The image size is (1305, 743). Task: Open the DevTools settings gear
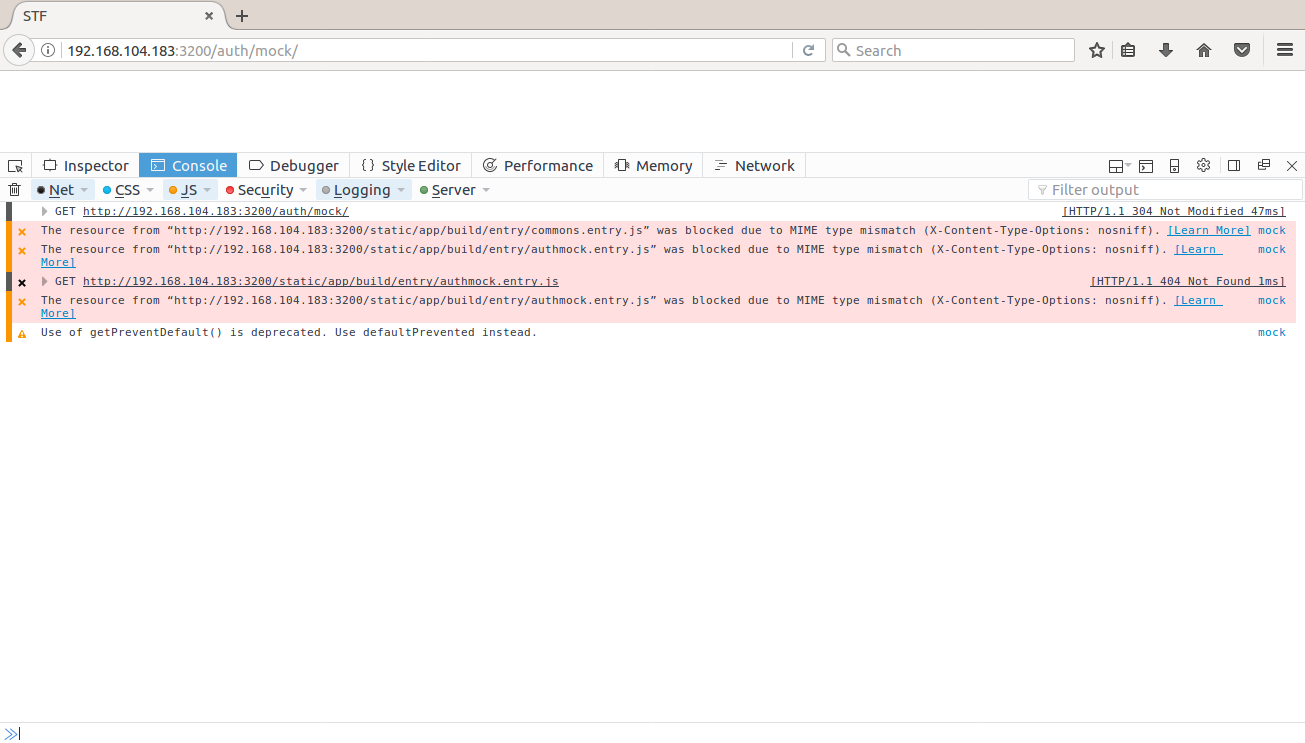coord(1203,165)
